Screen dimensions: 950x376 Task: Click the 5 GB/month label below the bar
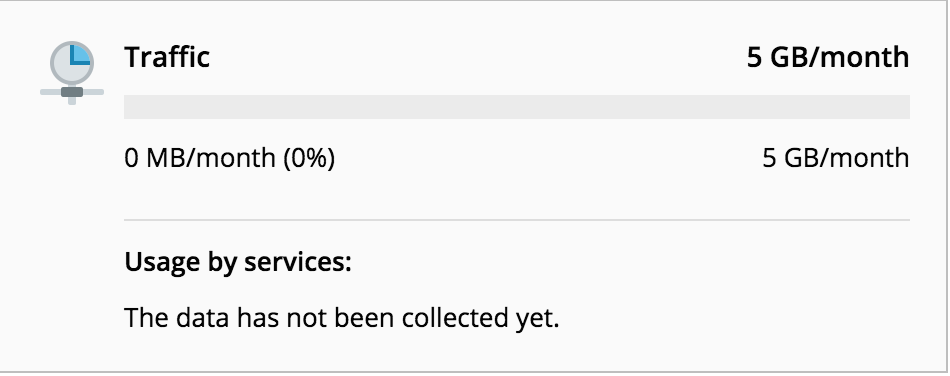coord(835,158)
